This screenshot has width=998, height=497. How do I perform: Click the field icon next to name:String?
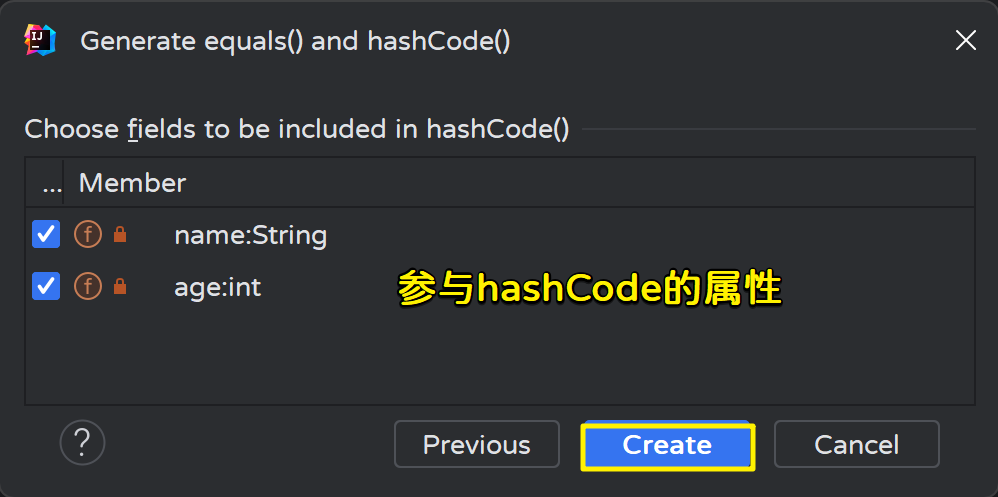click(88, 235)
